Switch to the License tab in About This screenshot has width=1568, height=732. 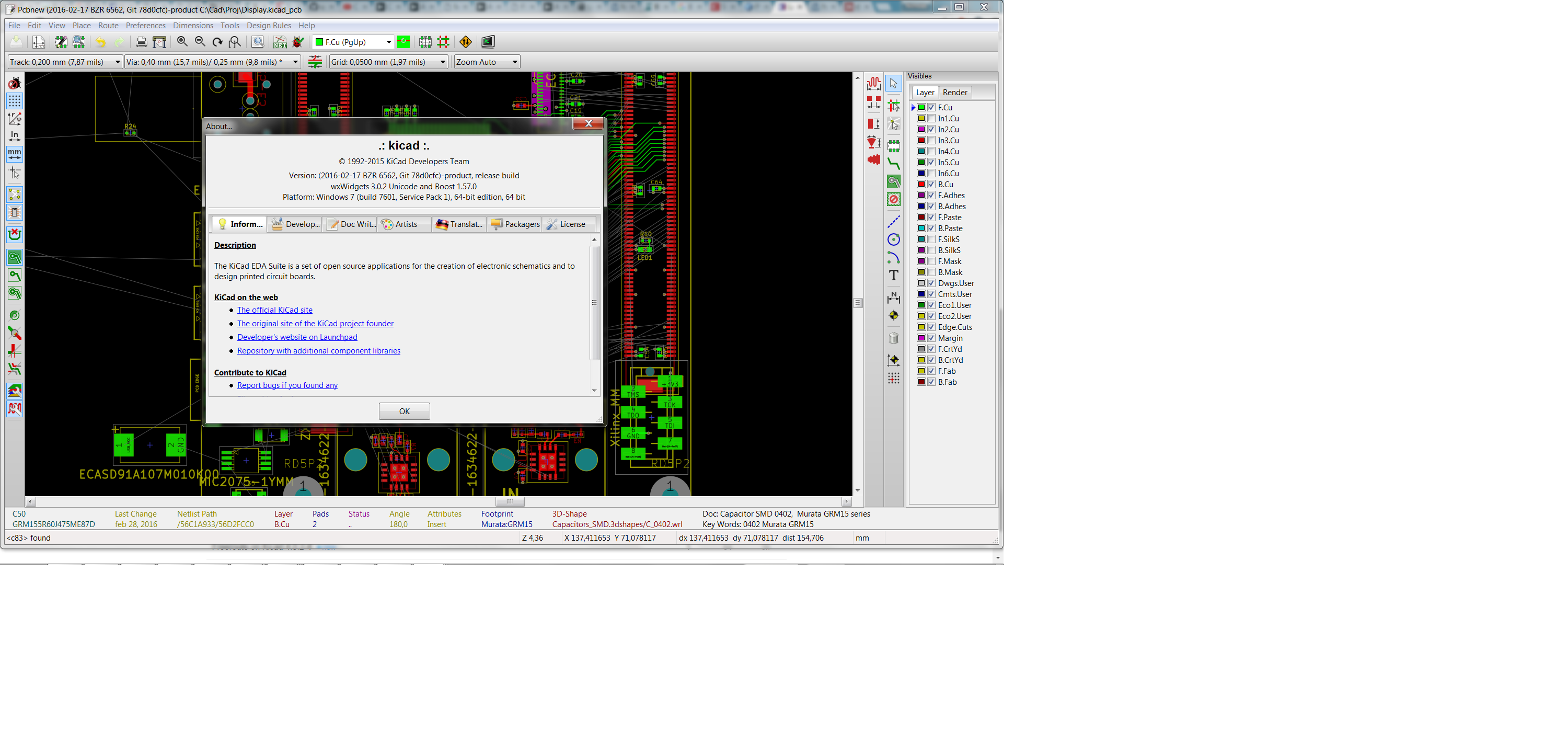[568, 224]
